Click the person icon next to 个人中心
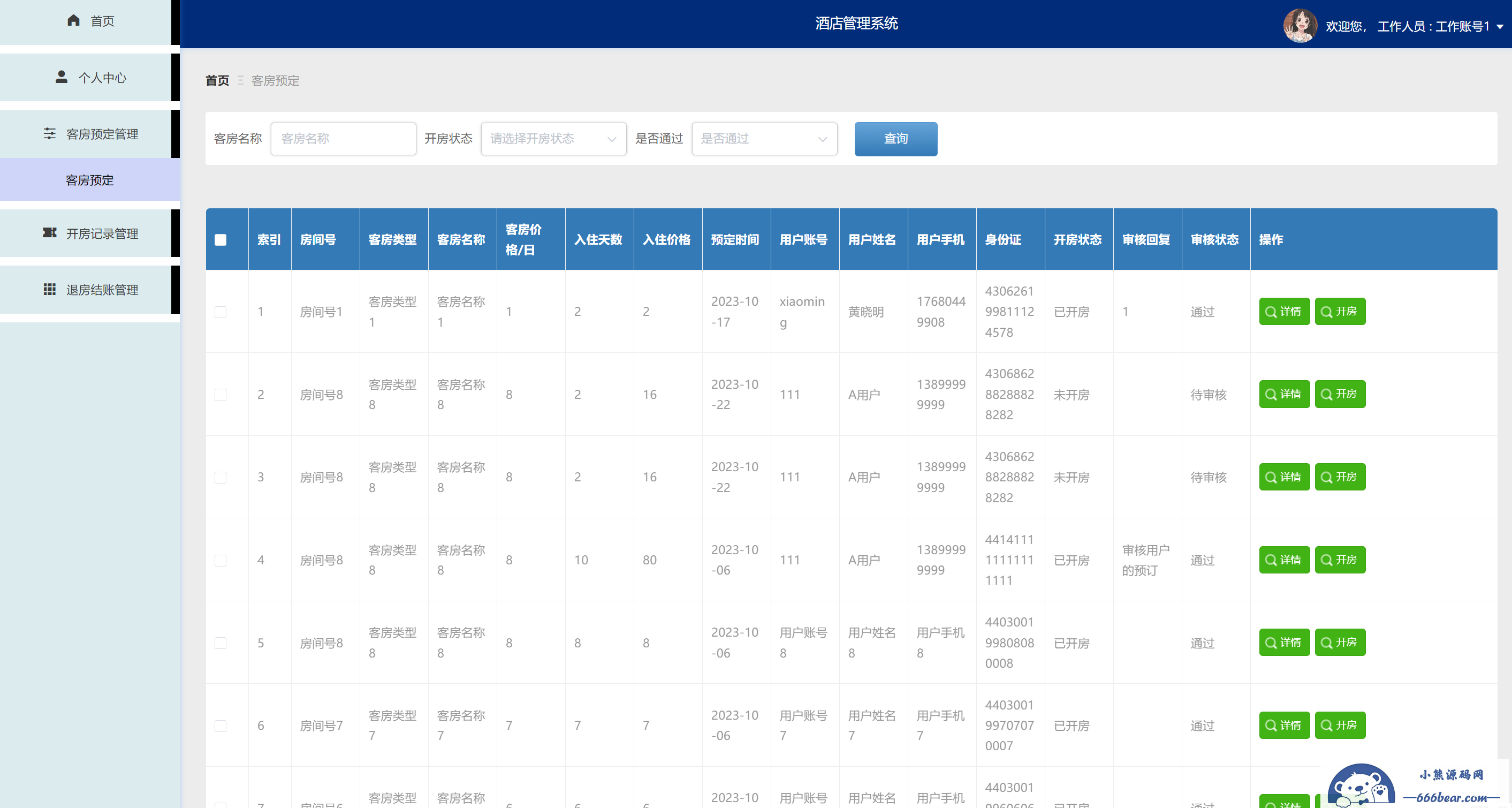This screenshot has width=1512, height=808. pyautogui.click(x=61, y=77)
